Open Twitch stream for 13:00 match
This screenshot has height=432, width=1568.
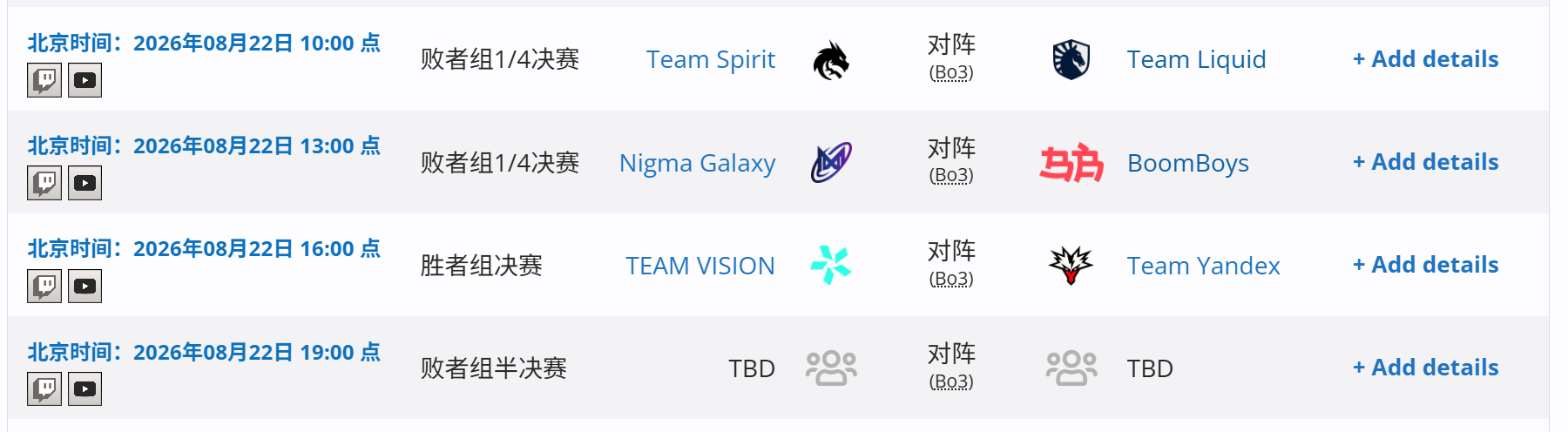[x=44, y=183]
